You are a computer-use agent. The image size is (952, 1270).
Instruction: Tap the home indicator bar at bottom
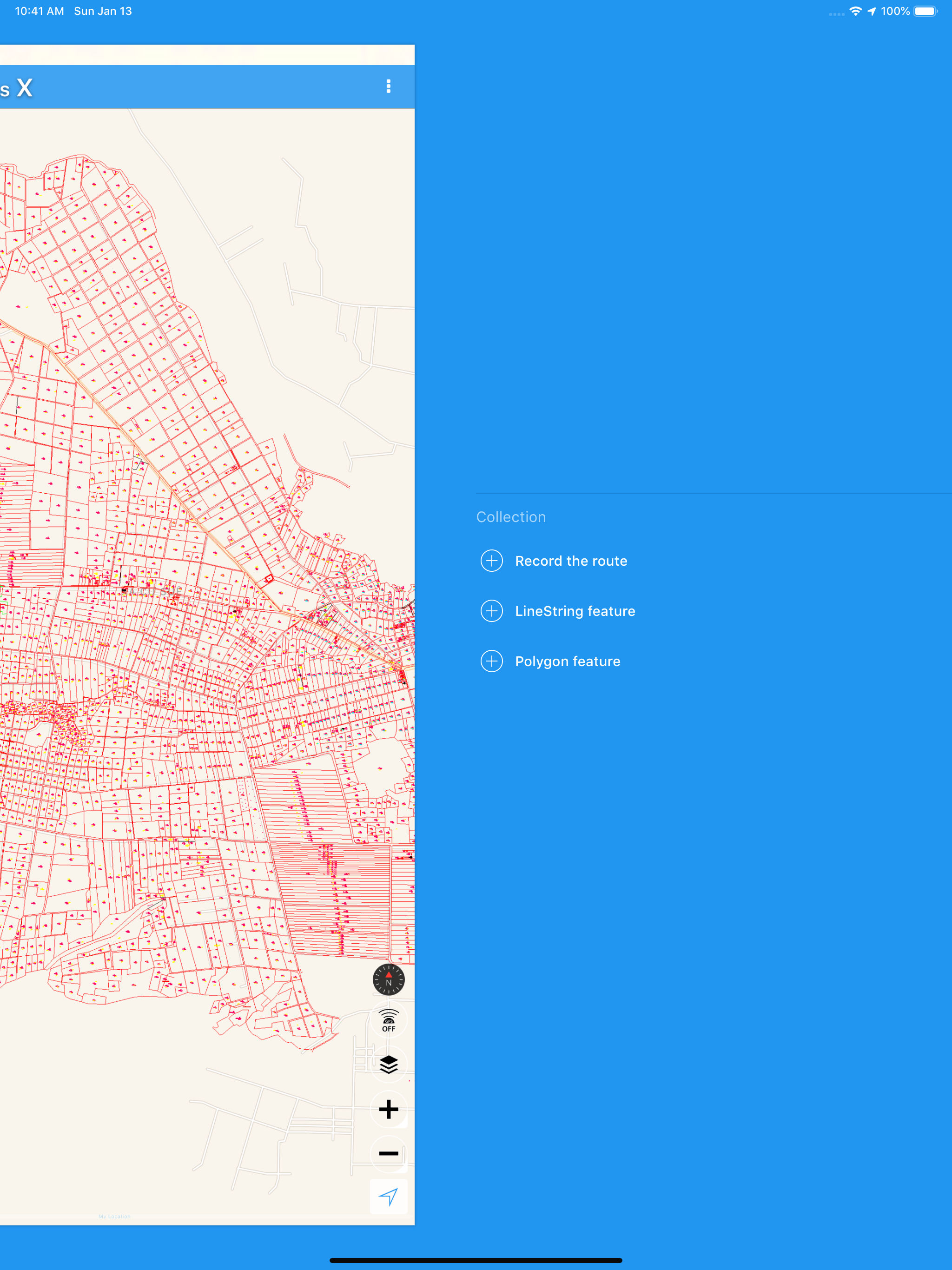[x=476, y=1260]
